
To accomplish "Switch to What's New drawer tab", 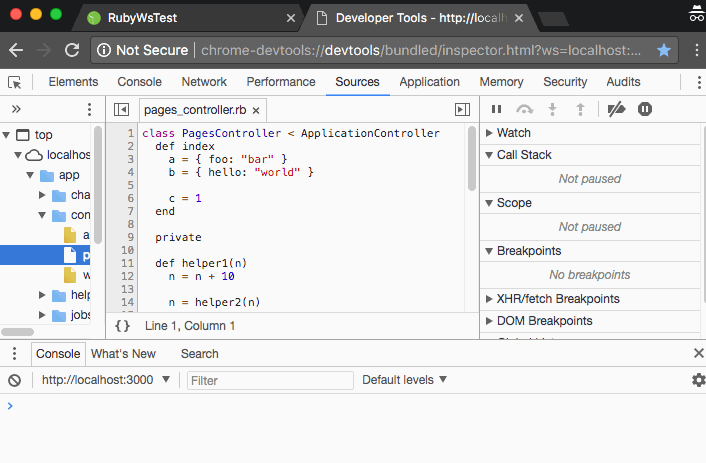I will pos(123,354).
